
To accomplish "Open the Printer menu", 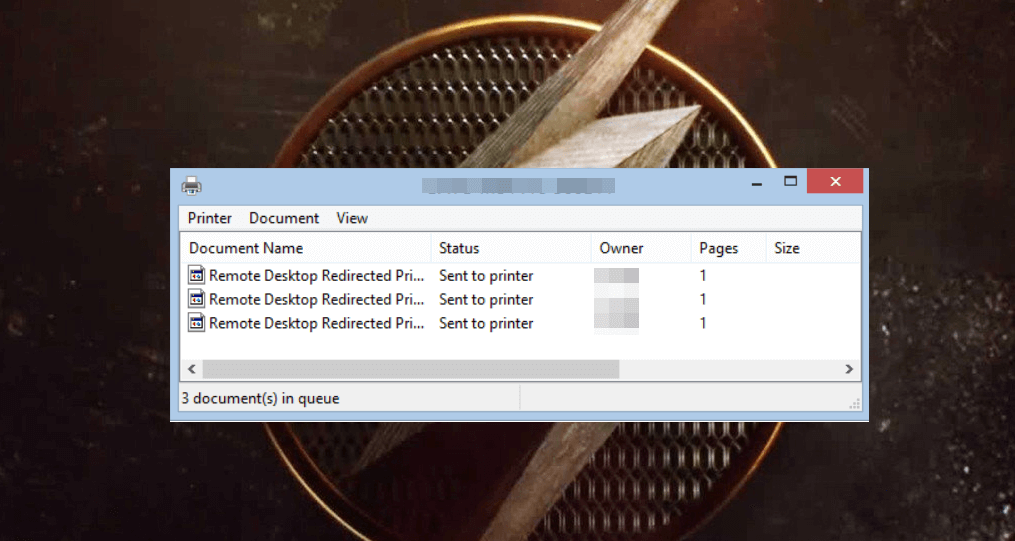I will tap(210, 218).
